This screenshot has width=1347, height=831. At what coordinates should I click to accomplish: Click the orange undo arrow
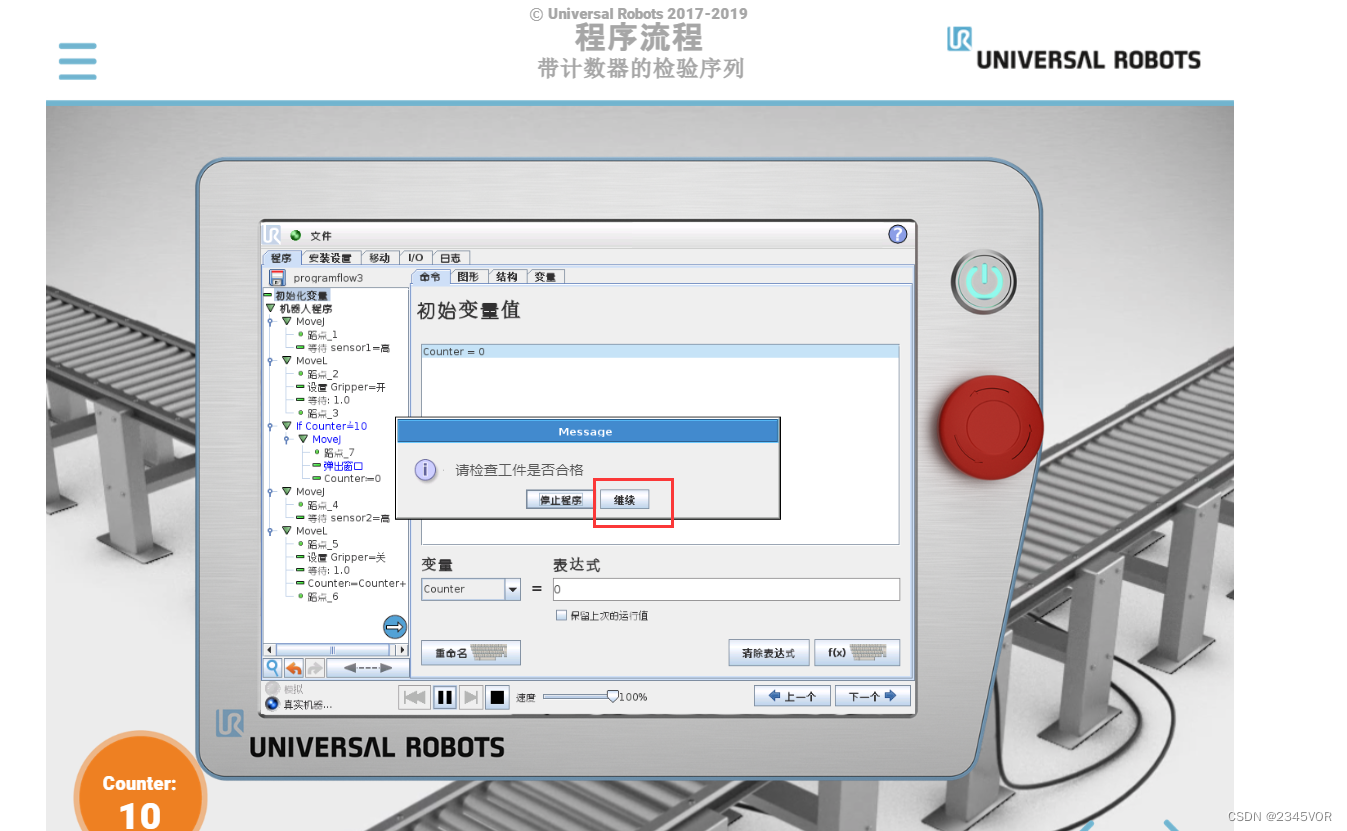(x=293, y=667)
